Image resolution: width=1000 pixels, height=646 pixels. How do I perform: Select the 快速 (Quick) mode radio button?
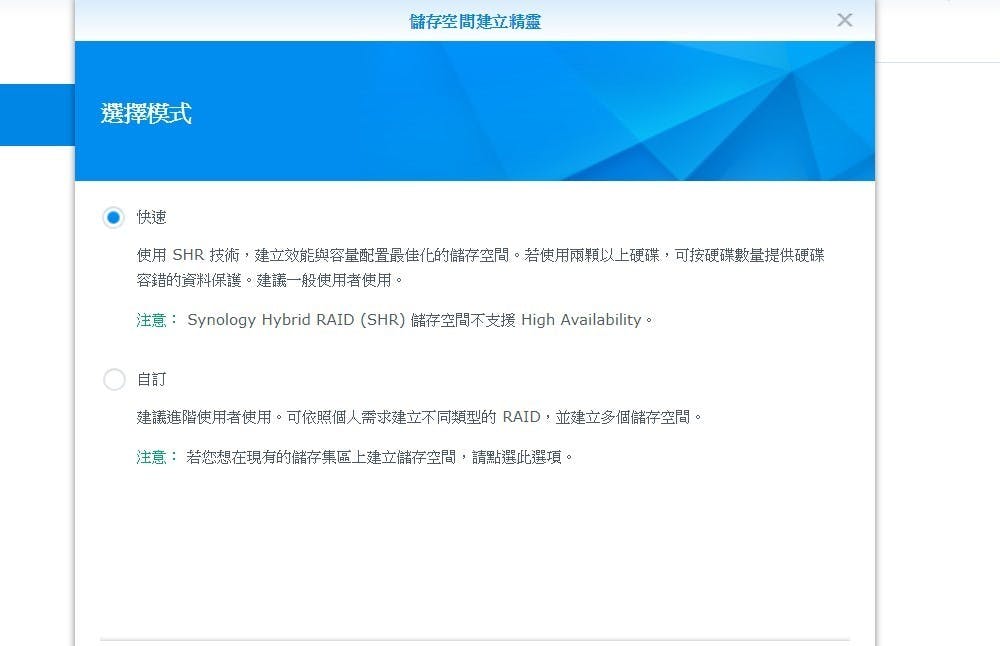point(113,216)
